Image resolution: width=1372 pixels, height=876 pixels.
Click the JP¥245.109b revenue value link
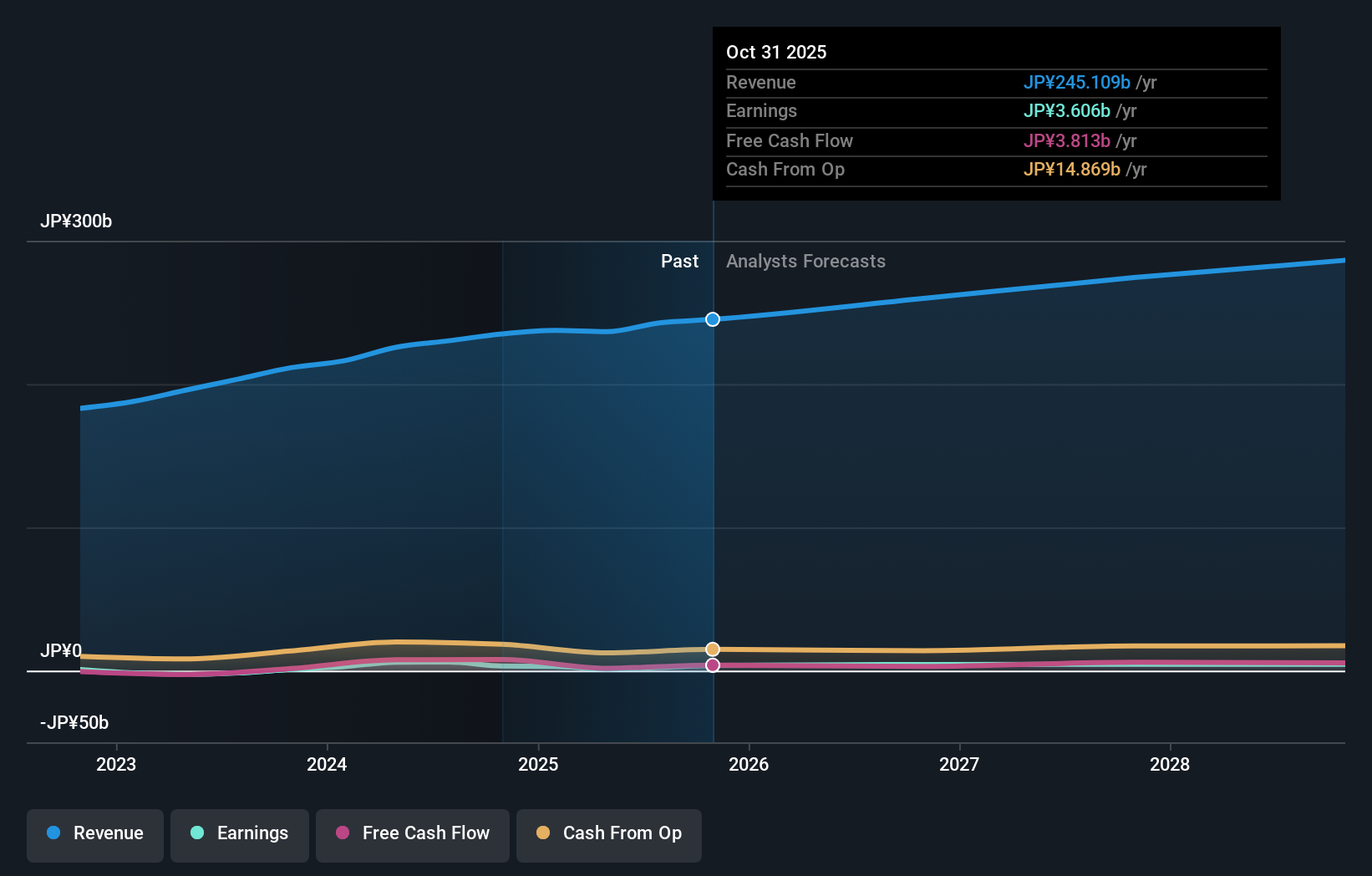(1078, 82)
